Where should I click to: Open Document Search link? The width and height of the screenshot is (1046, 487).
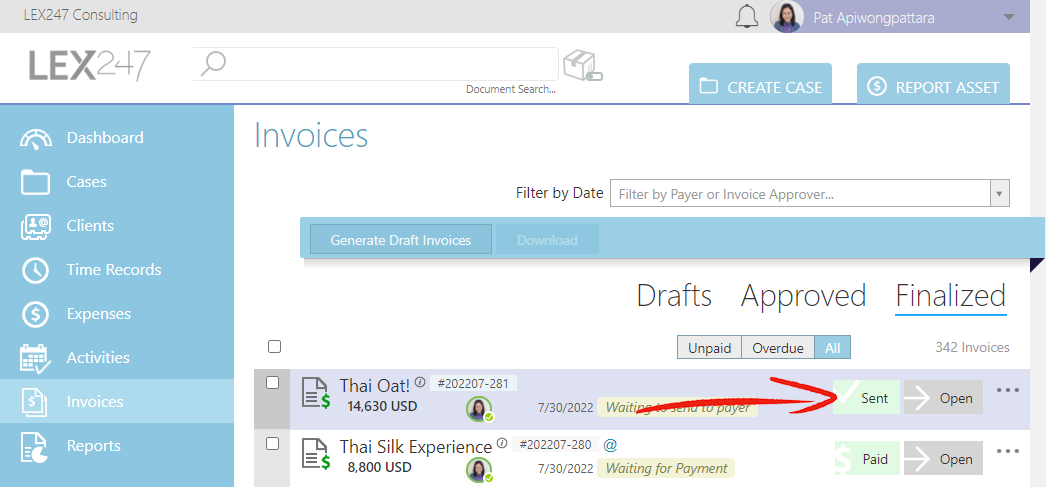point(510,89)
